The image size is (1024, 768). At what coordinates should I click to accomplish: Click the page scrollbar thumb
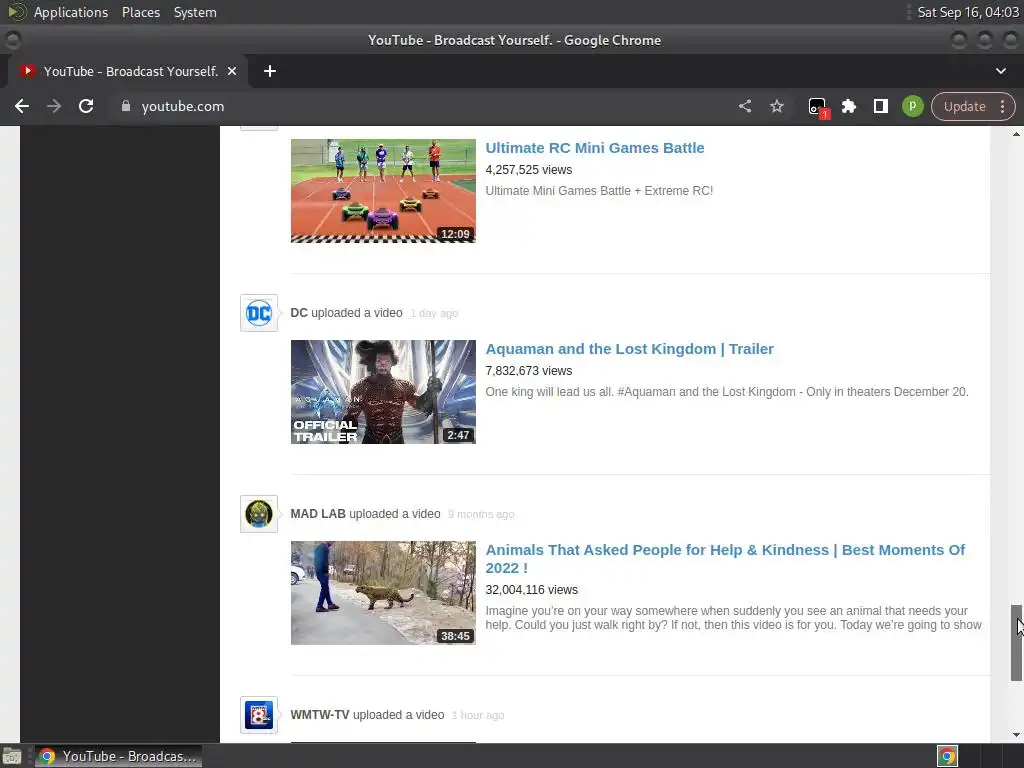(1016, 643)
